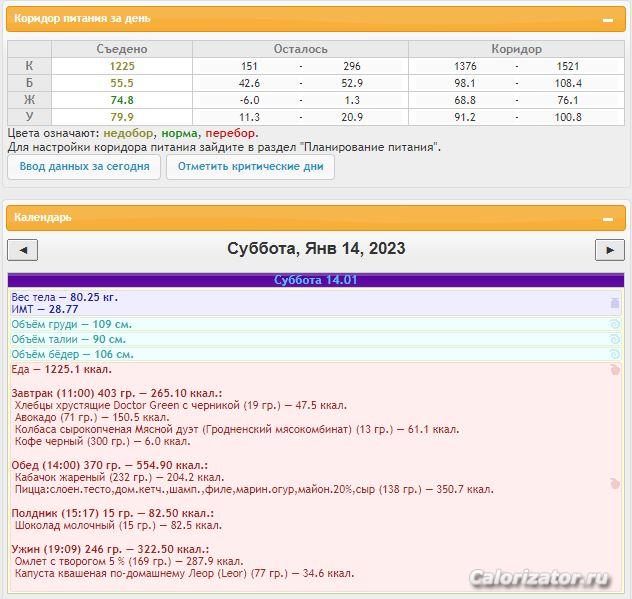
Task: Open the Обед (14:00) meal entry
Action: pos(109,465)
